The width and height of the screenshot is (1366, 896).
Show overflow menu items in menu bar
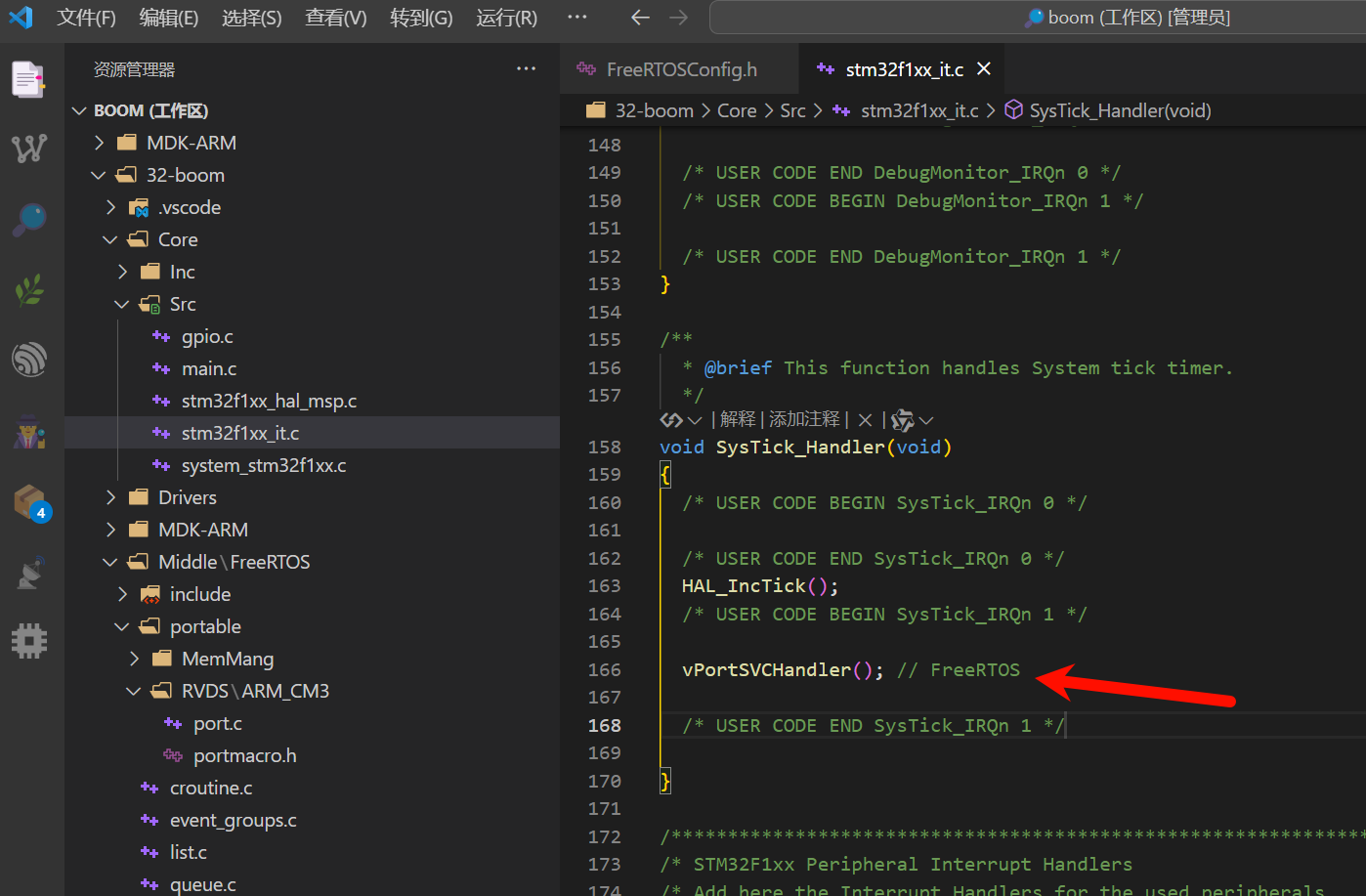pyautogui.click(x=577, y=18)
